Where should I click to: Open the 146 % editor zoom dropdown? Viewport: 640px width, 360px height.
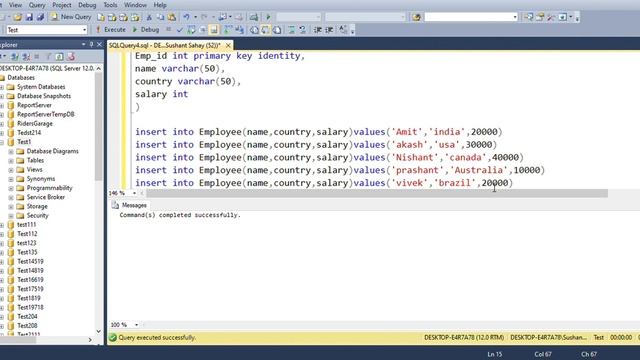coord(134,193)
